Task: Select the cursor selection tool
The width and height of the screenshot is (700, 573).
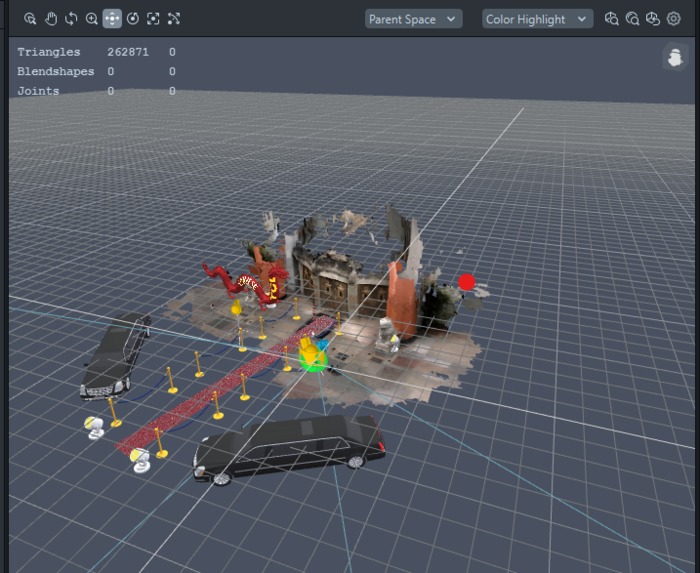Action: 30,19
